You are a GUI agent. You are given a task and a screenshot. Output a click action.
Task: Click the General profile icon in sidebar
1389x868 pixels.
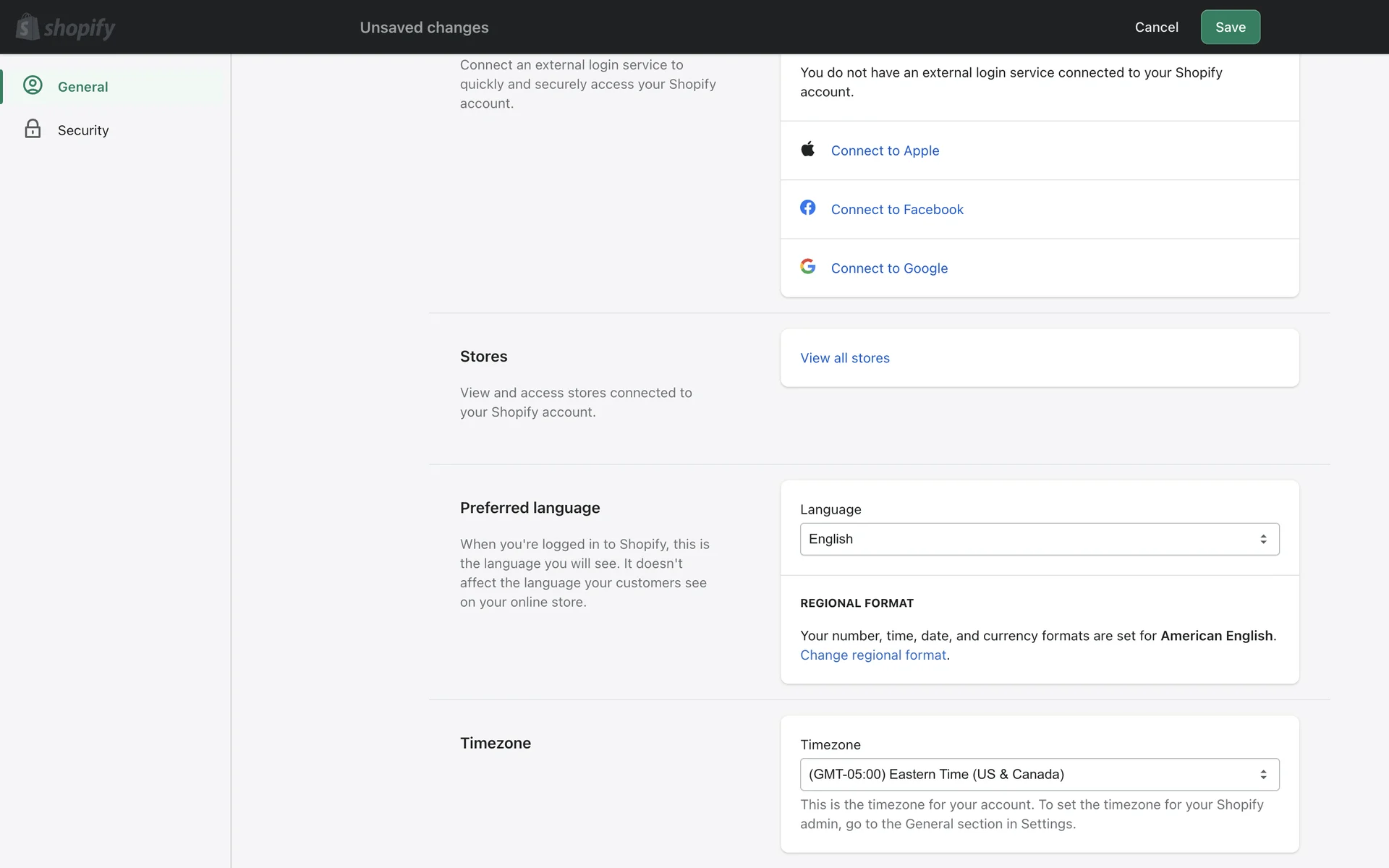pos(33,85)
